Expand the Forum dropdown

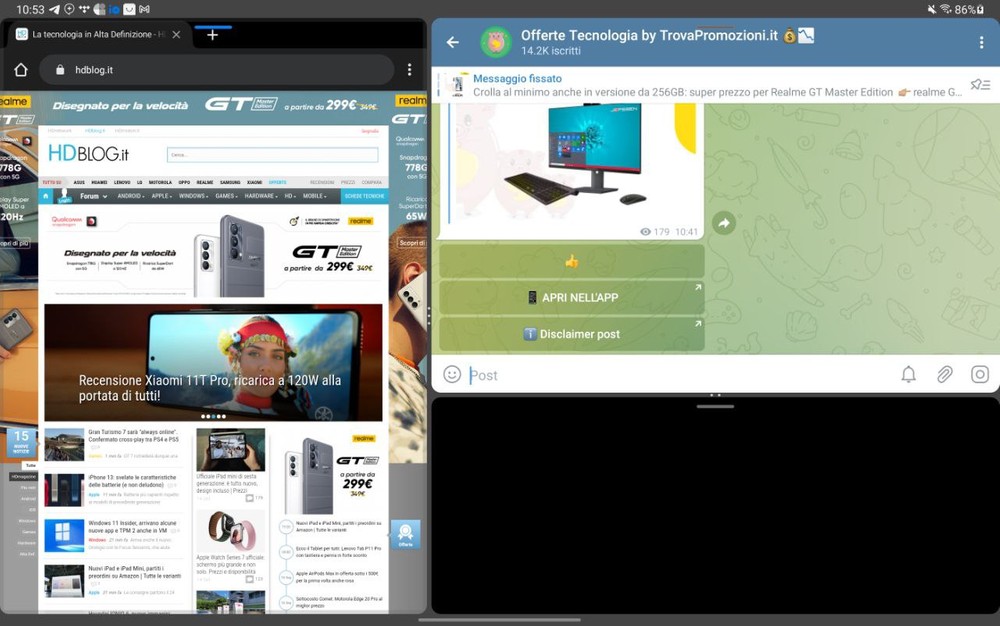point(93,196)
